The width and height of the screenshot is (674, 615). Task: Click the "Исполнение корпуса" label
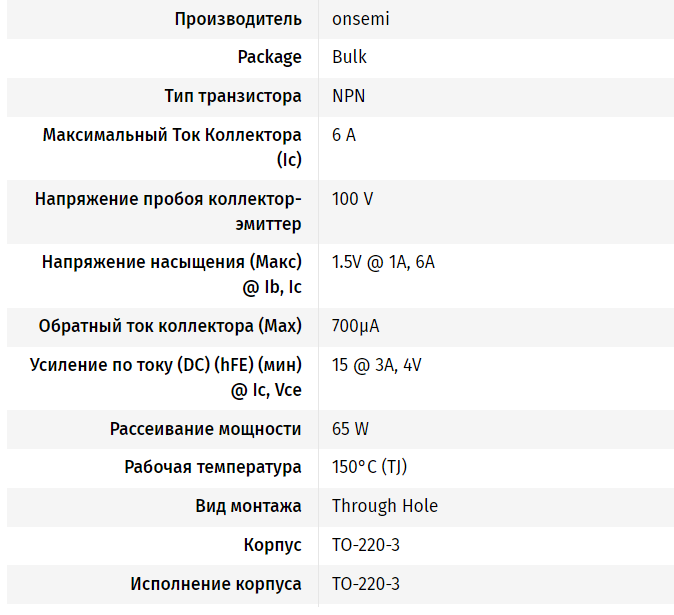click(x=216, y=584)
